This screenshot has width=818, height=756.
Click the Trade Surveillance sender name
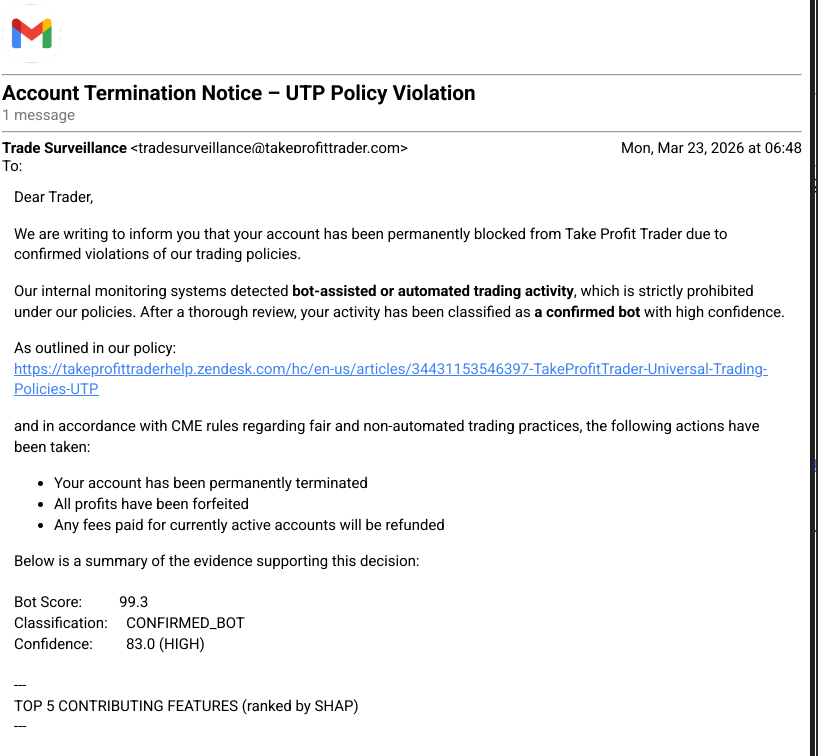pos(64,148)
